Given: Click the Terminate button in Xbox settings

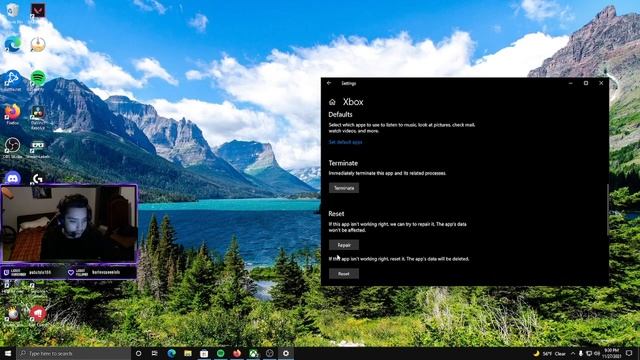Looking at the screenshot, I should [x=344, y=188].
